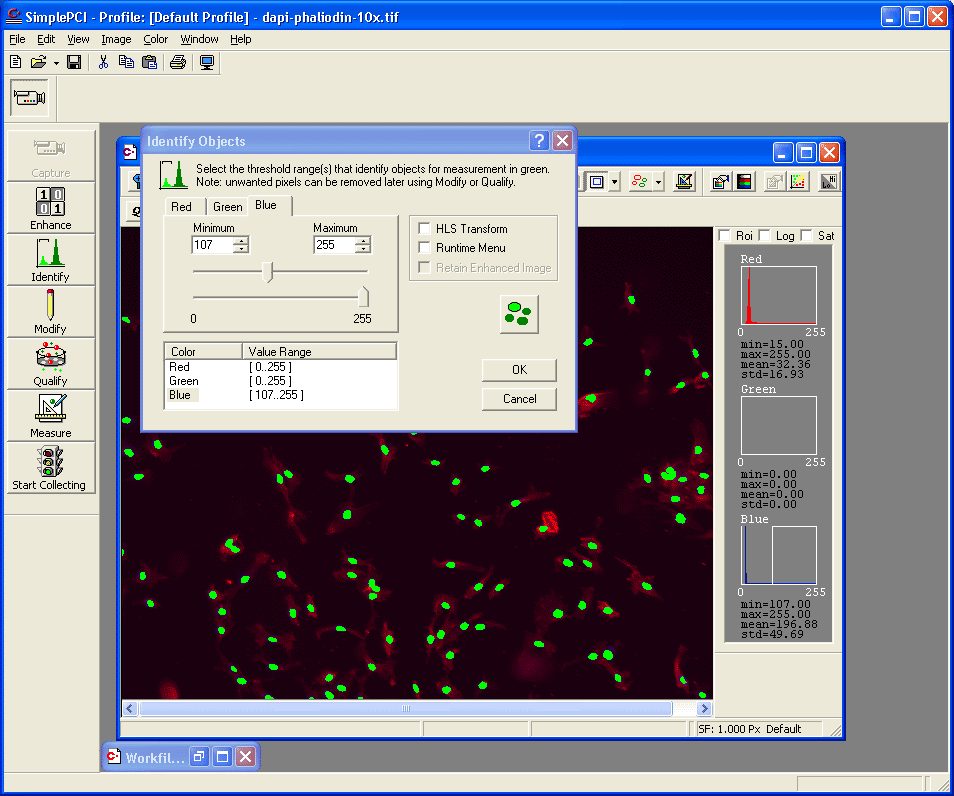Select the Modify pencil tool
Screen dimensions: 954x796
pyautogui.click(x=51, y=312)
